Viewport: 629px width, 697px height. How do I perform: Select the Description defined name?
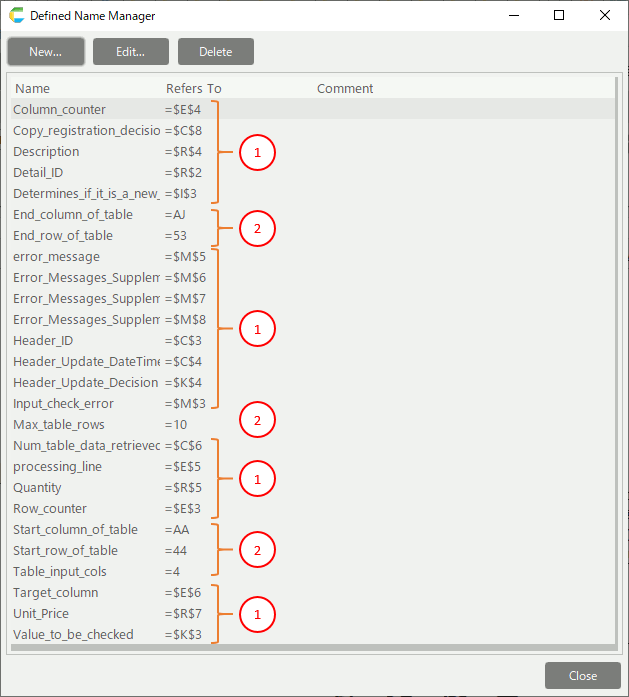pos(46,152)
